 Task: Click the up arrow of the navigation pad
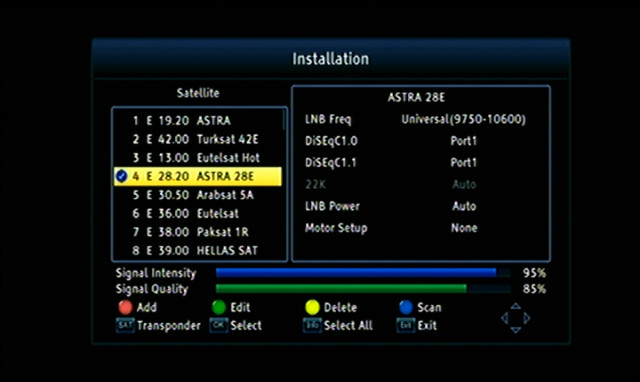(x=516, y=306)
